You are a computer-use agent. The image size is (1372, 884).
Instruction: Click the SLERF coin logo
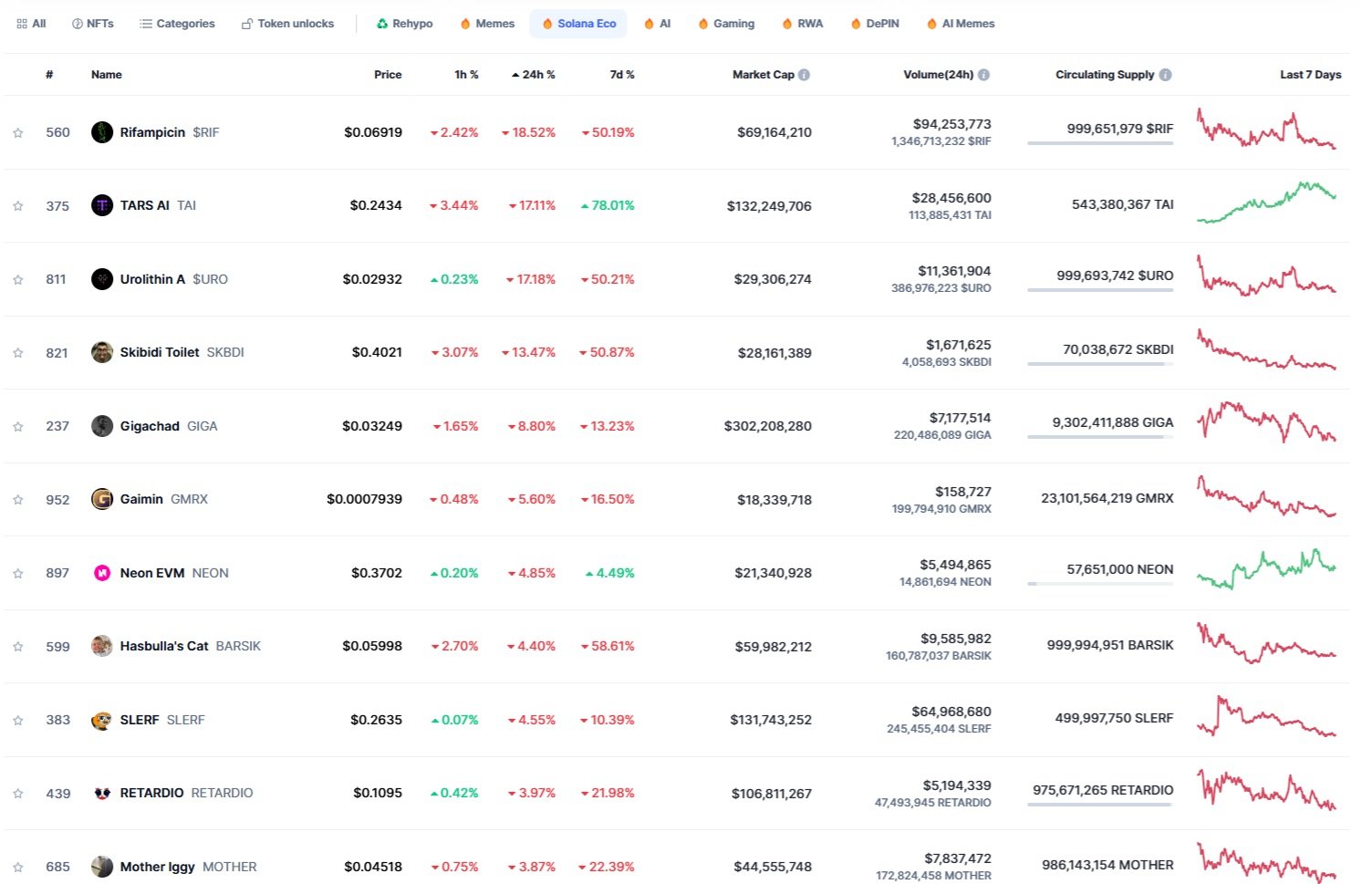click(102, 720)
